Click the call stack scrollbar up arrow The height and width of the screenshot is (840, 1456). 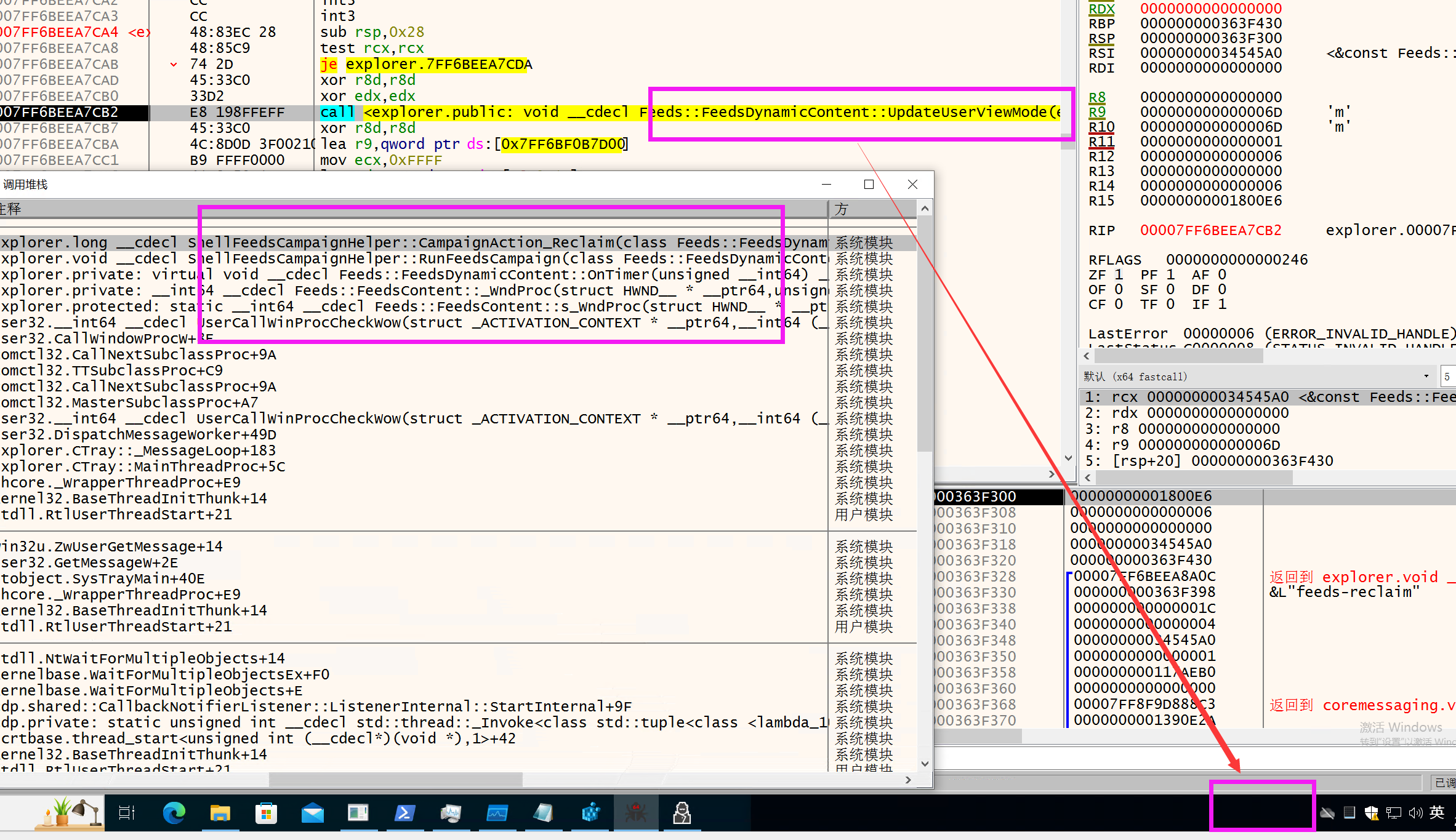925,209
